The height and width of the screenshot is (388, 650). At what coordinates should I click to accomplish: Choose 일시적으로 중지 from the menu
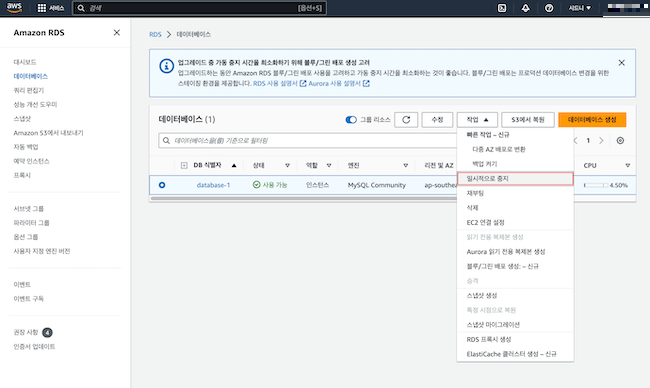[x=515, y=179]
